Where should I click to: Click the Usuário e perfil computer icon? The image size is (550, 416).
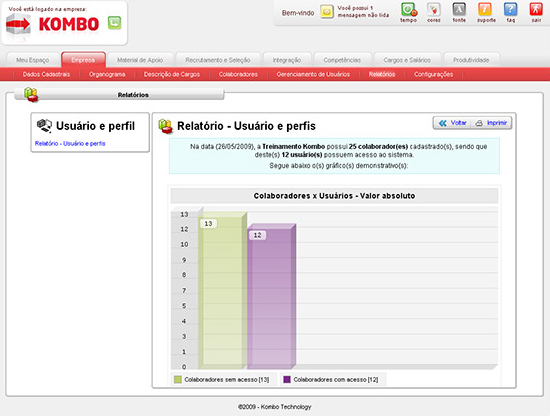click(44, 126)
